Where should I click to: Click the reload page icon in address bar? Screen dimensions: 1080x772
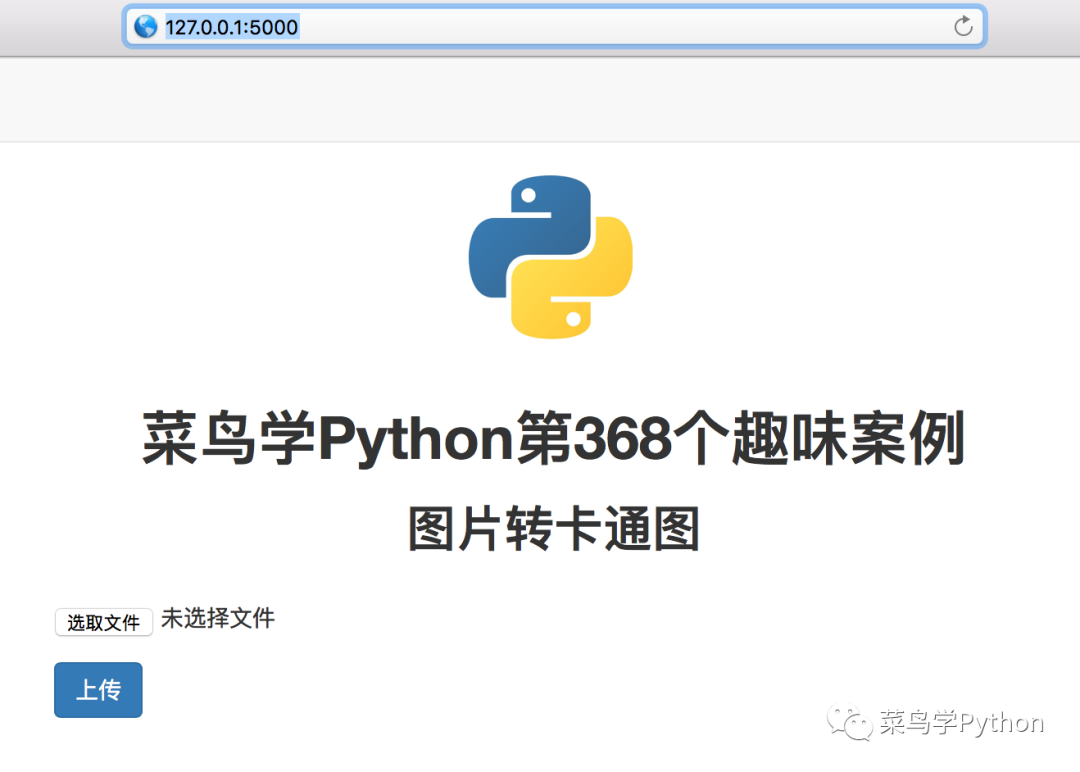click(963, 26)
